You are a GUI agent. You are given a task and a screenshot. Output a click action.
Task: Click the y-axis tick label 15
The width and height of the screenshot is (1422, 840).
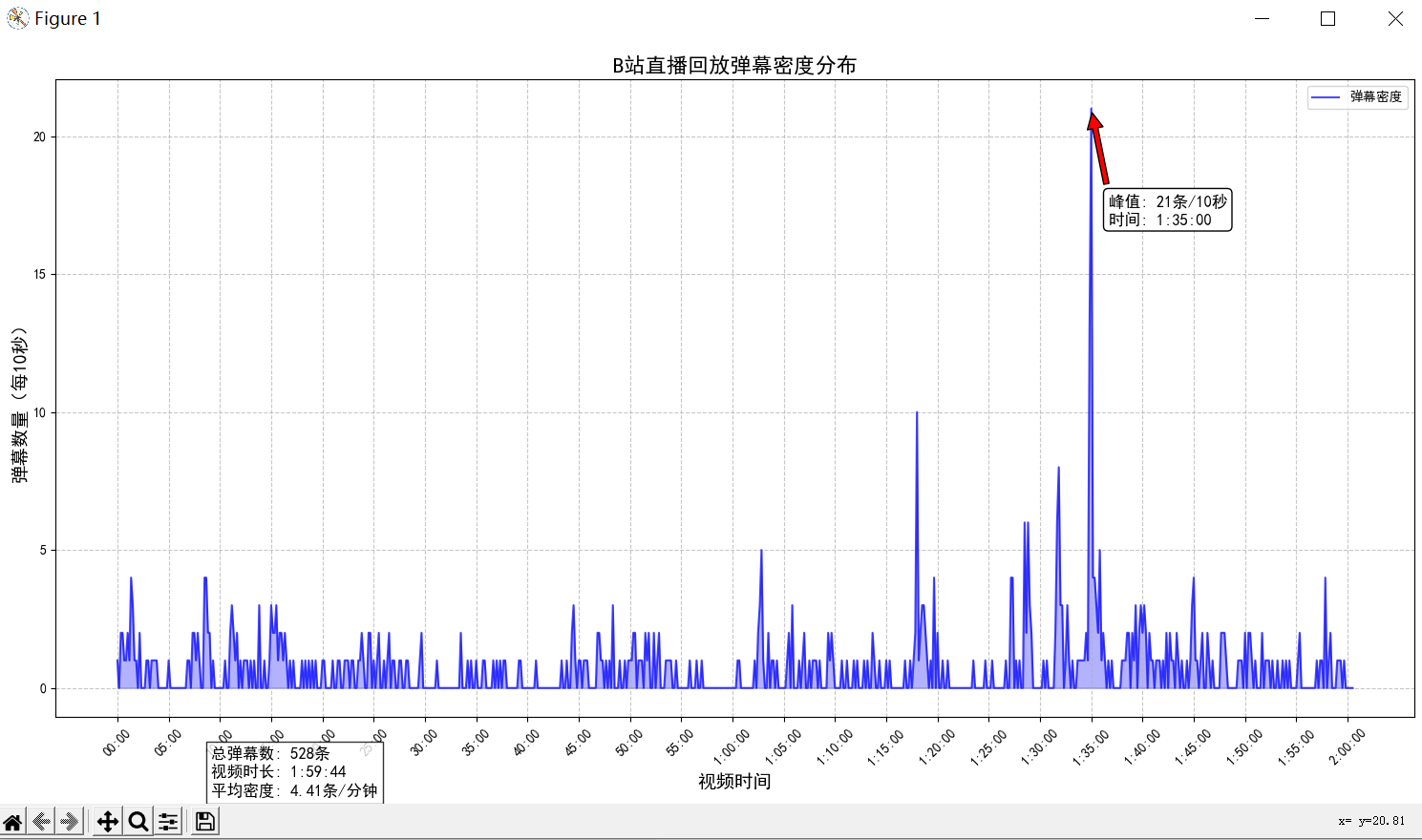[x=39, y=274]
